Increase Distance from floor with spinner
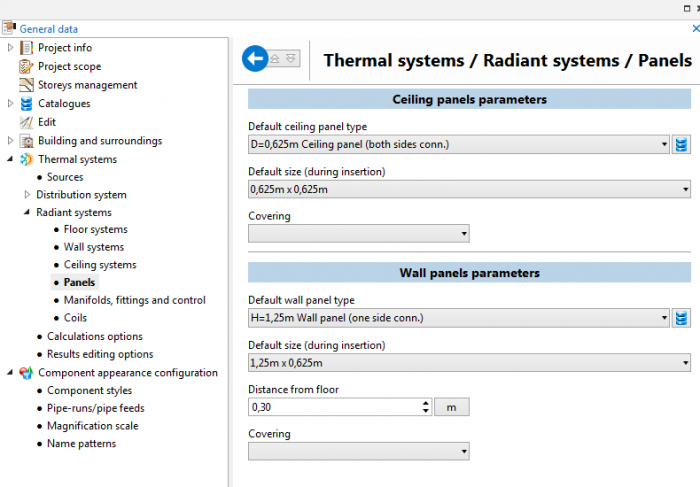The image size is (700, 487). pyautogui.click(x=426, y=403)
